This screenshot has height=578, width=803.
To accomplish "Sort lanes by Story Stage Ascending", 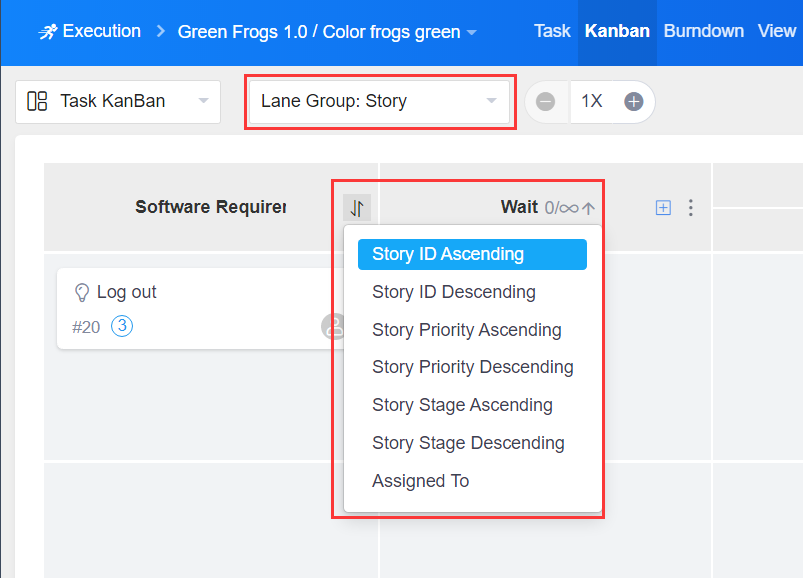I will (x=462, y=405).
